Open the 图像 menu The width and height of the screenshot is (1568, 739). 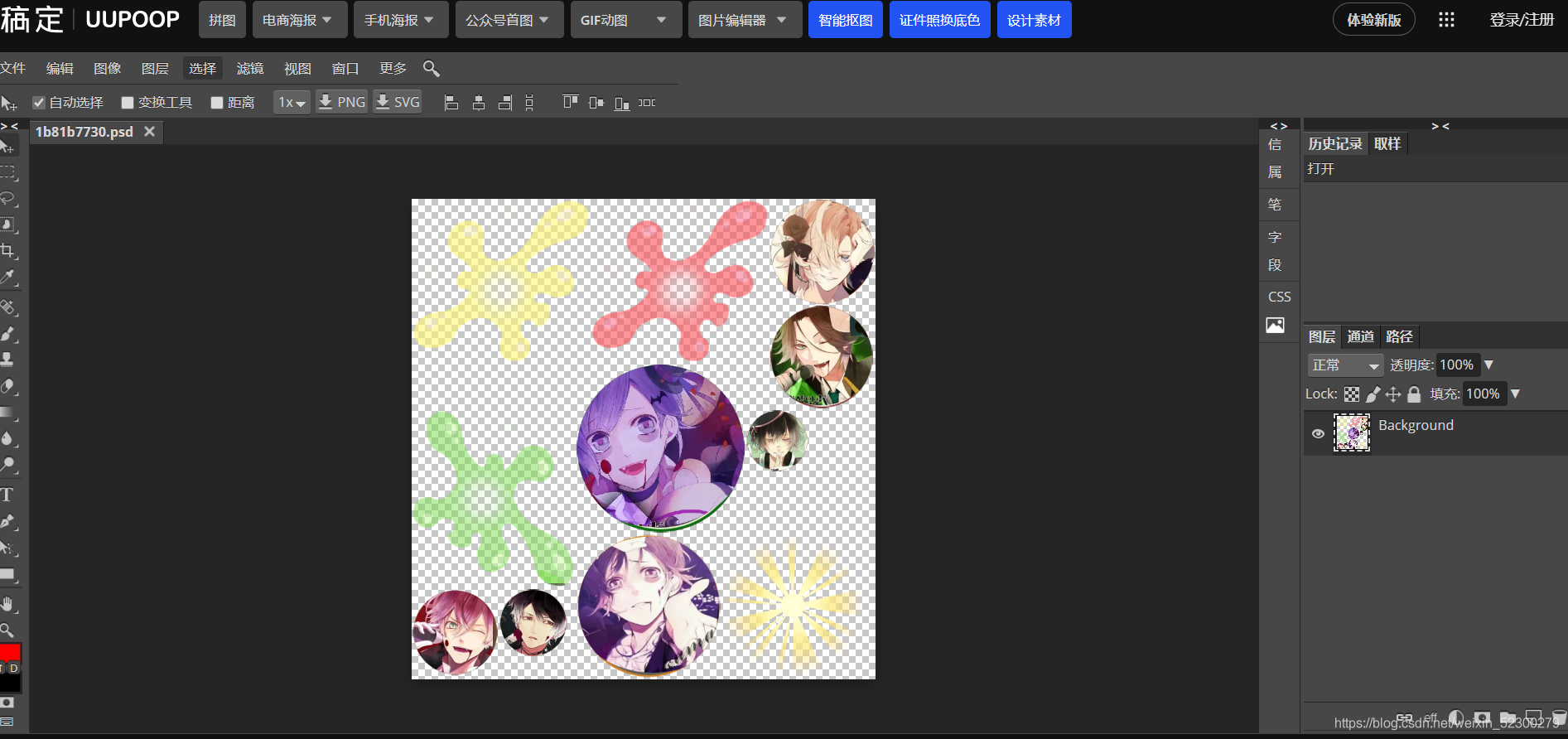107,69
